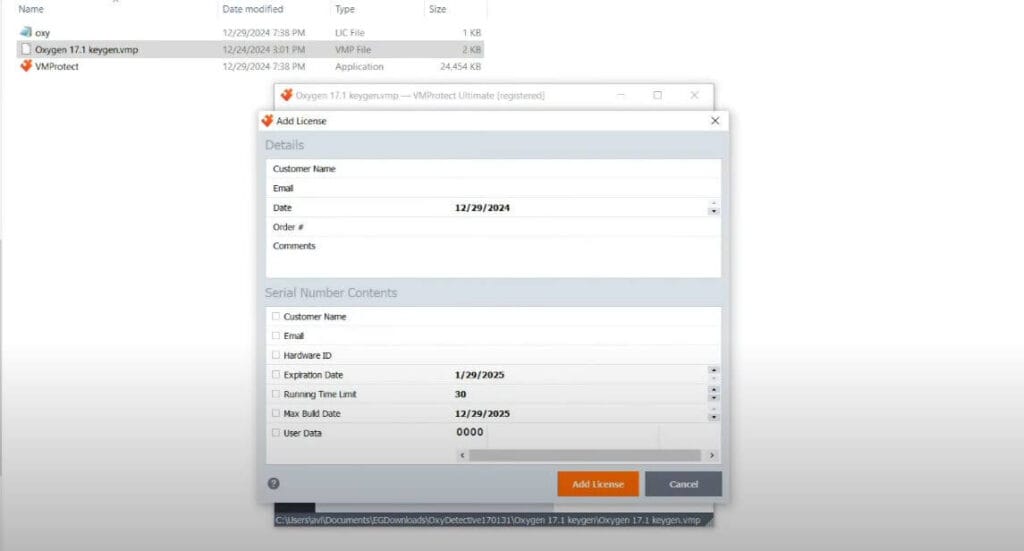Sort files by the Size column header
The image size is (1024, 551).
click(x=438, y=9)
